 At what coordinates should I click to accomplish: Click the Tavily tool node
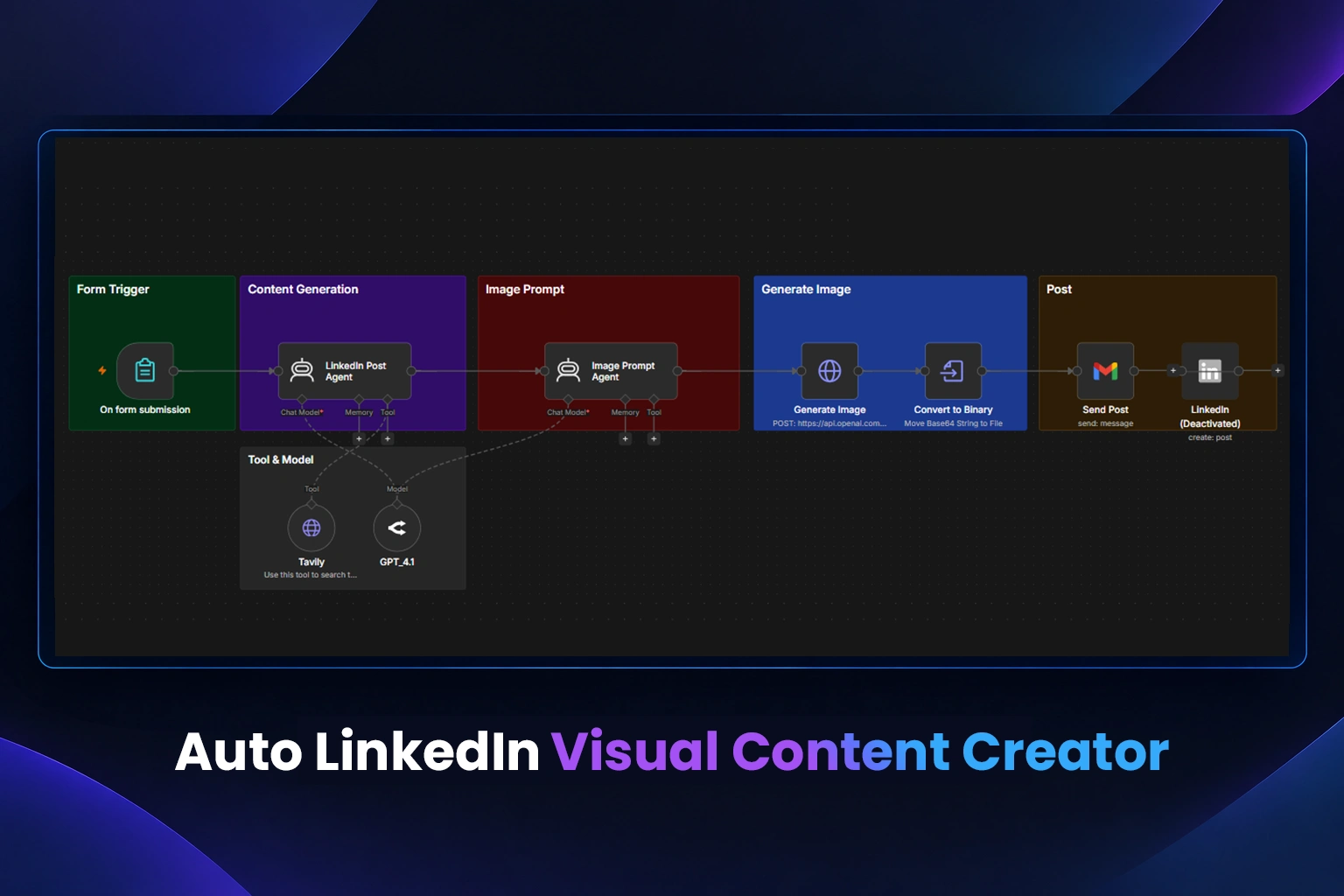click(x=311, y=528)
